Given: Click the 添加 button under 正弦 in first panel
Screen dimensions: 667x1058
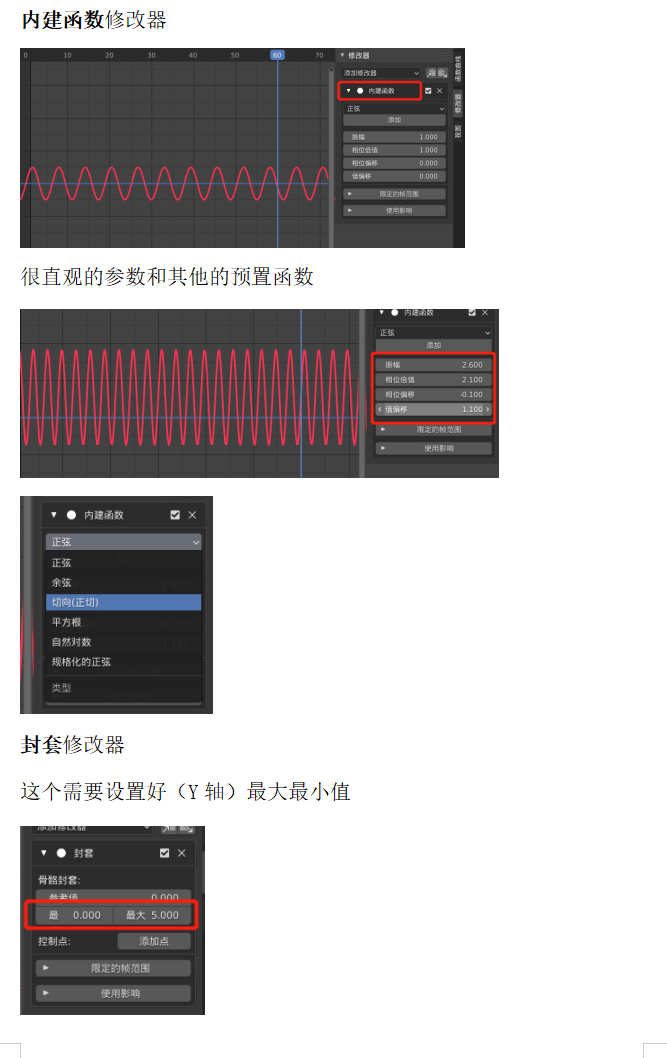Looking at the screenshot, I should click(x=395, y=120).
